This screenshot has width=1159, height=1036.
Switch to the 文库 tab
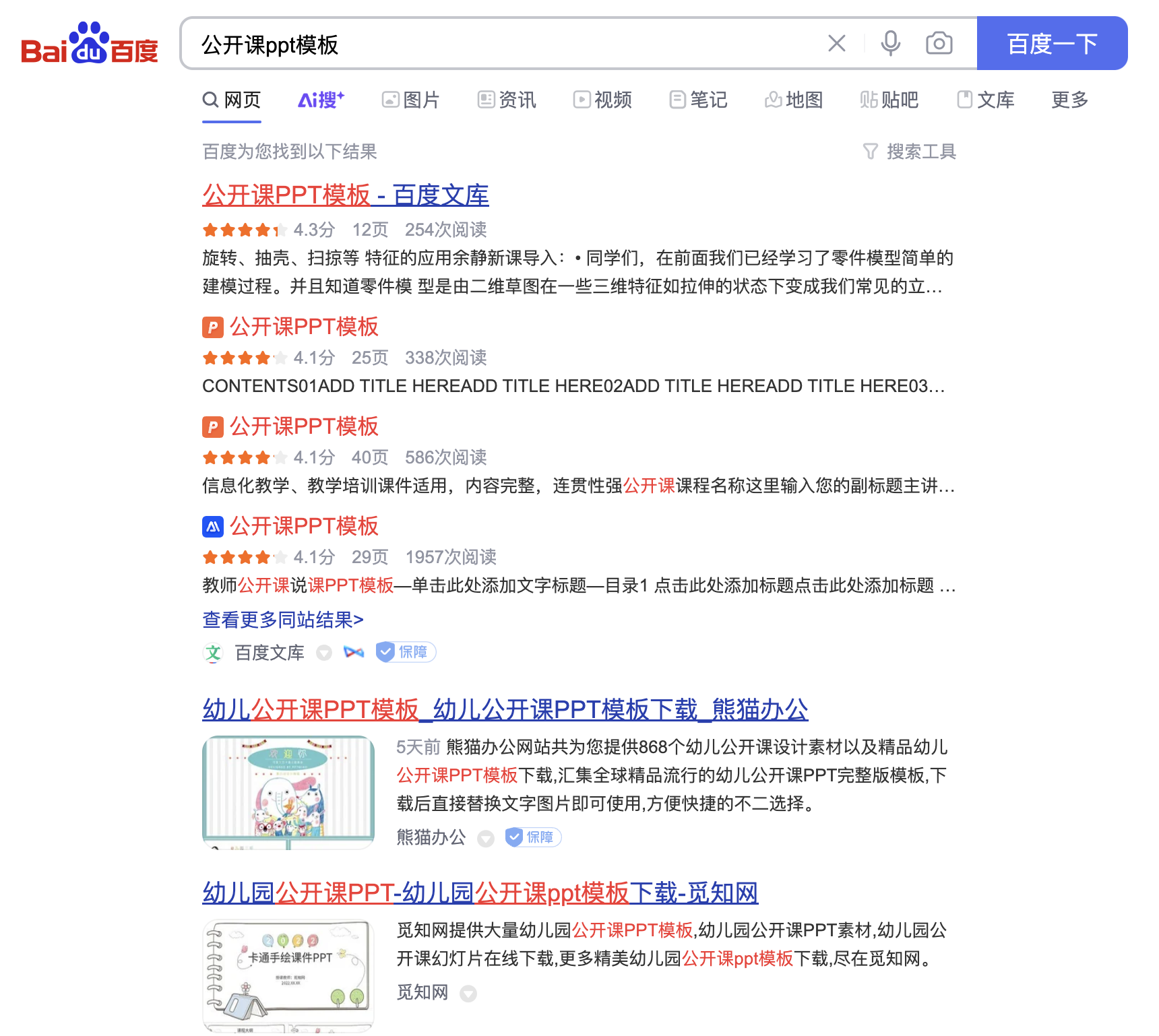tap(986, 100)
